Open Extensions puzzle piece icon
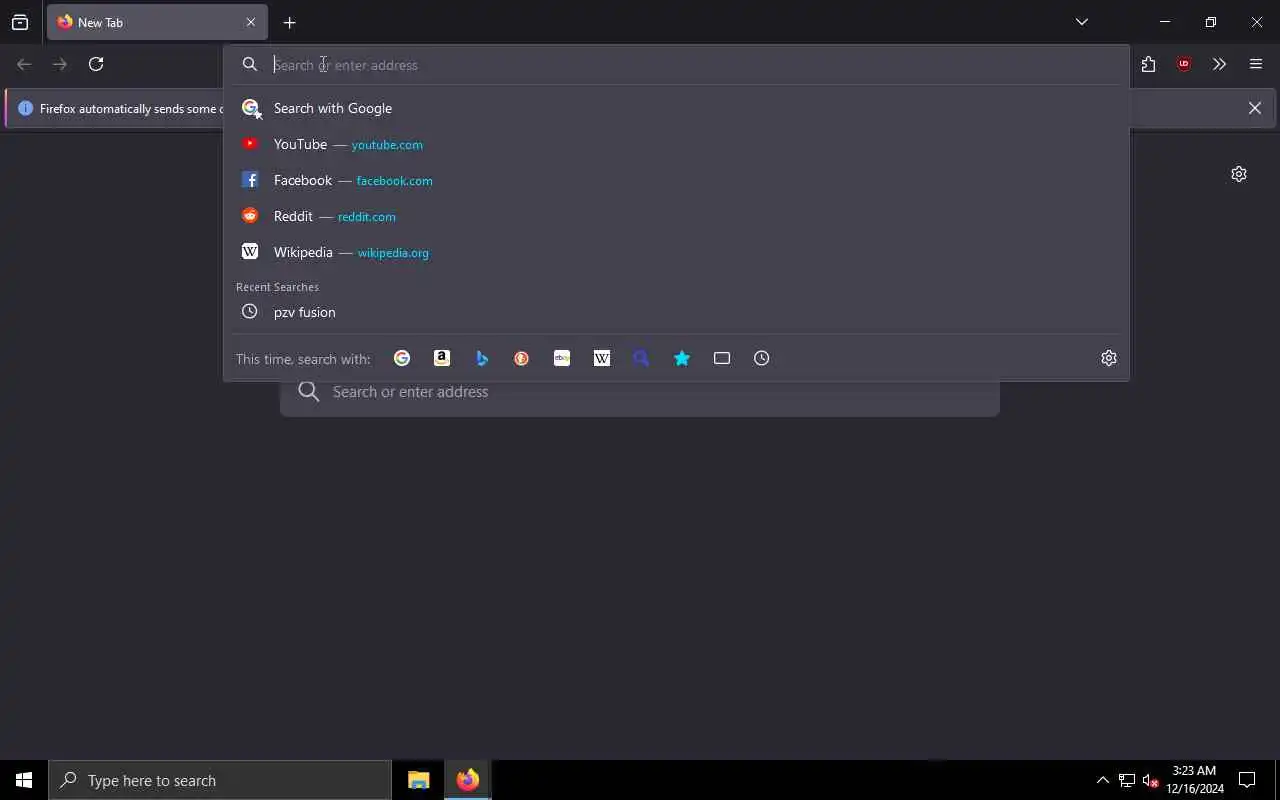 pyautogui.click(x=1148, y=64)
